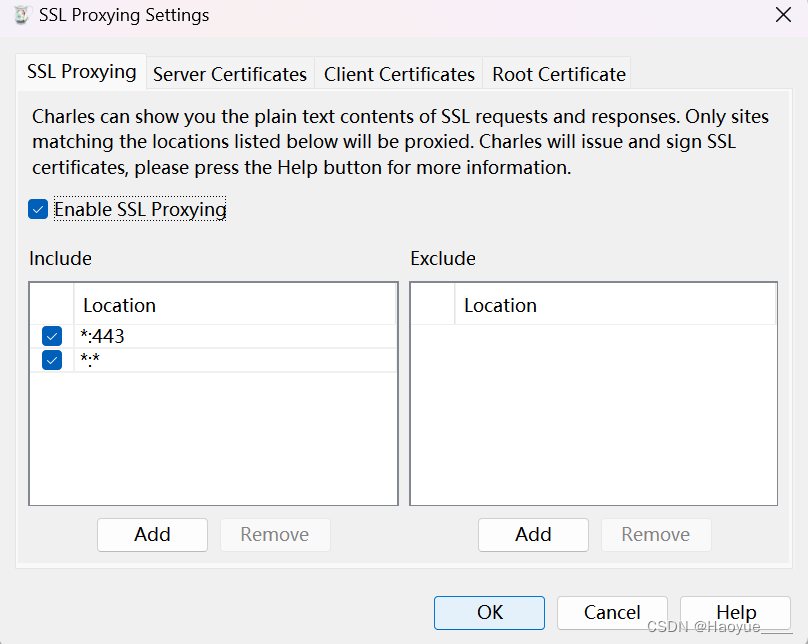The height and width of the screenshot is (644, 808).
Task: Click Add under the Exclude list
Action: pyautogui.click(x=533, y=535)
